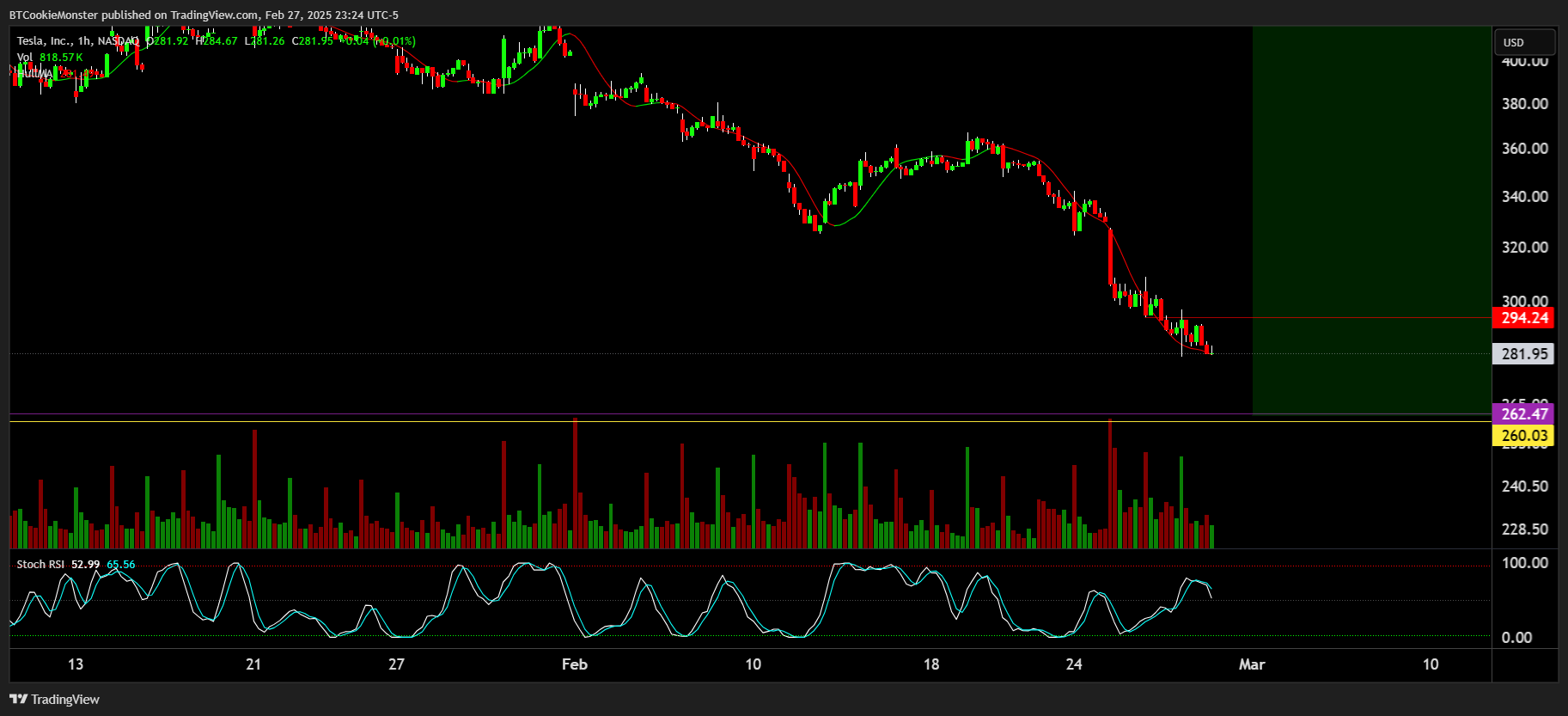Click the 340.00 price axis label
Screen dimensions: 1568x716
[x=1524, y=197]
